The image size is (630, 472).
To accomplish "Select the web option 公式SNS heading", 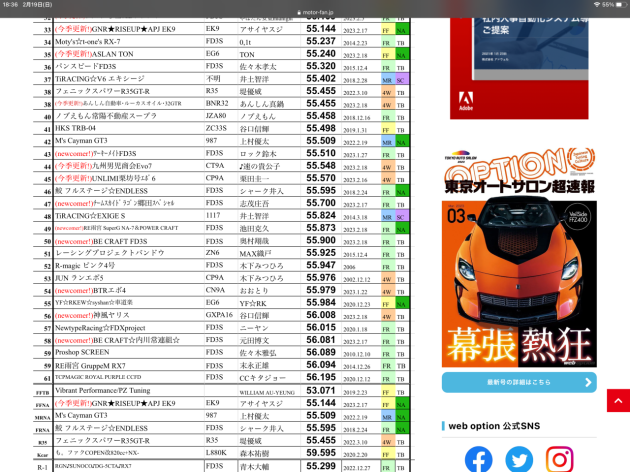I will click(494, 426).
